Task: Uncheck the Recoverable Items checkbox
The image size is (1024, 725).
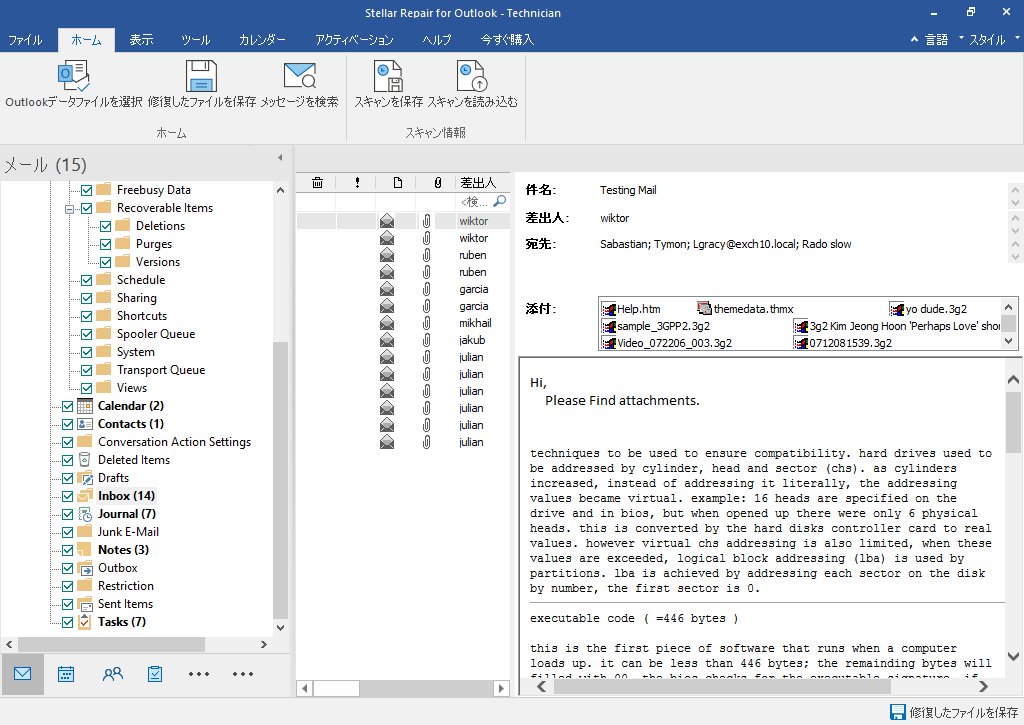Action: (x=86, y=208)
